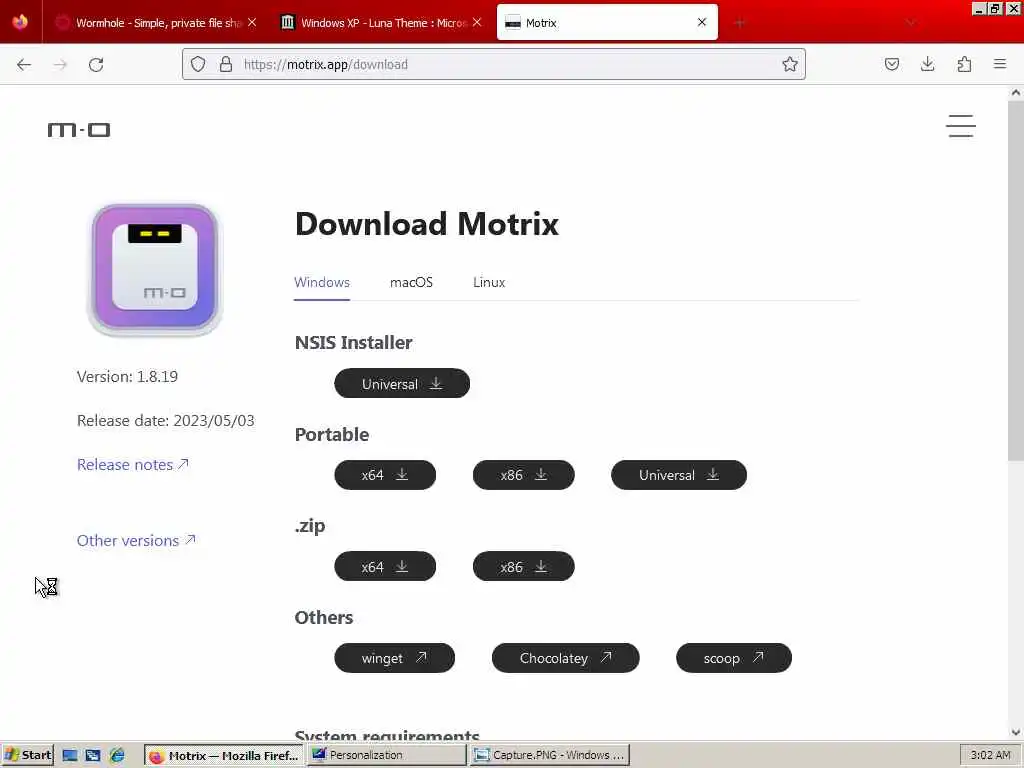Click Motrix Firefox taskbar button
Image resolution: width=1024 pixels, height=768 pixels.
(x=223, y=756)
